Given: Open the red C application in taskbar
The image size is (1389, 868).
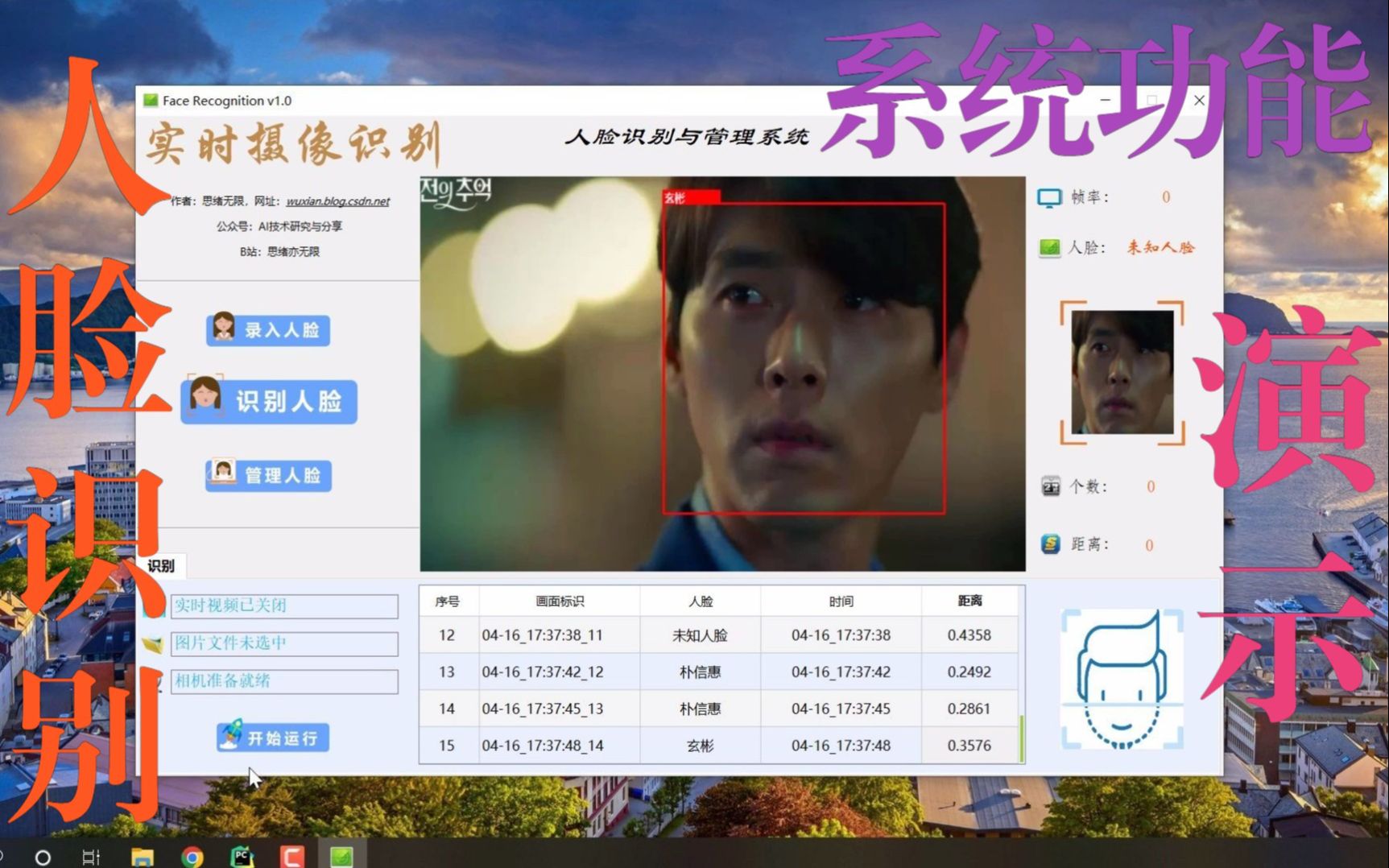Looking at the screenshot, I should [x=291, y=857].
